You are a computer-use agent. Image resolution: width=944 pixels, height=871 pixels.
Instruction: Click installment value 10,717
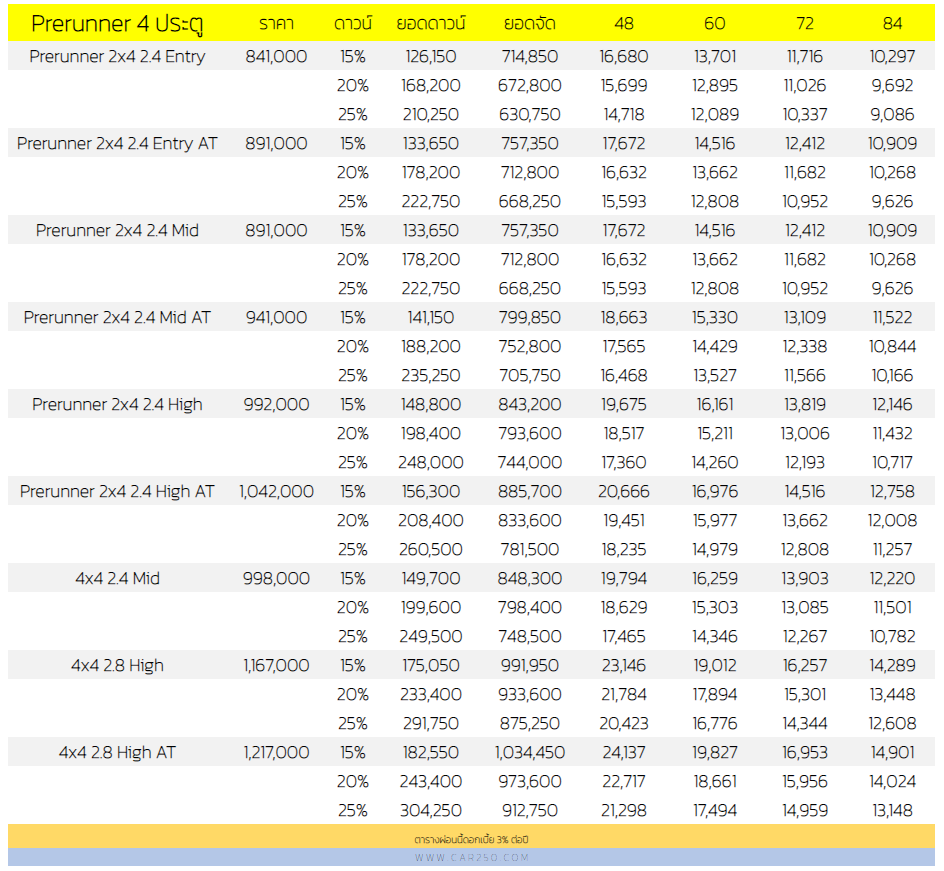click(x=892, y=462)
